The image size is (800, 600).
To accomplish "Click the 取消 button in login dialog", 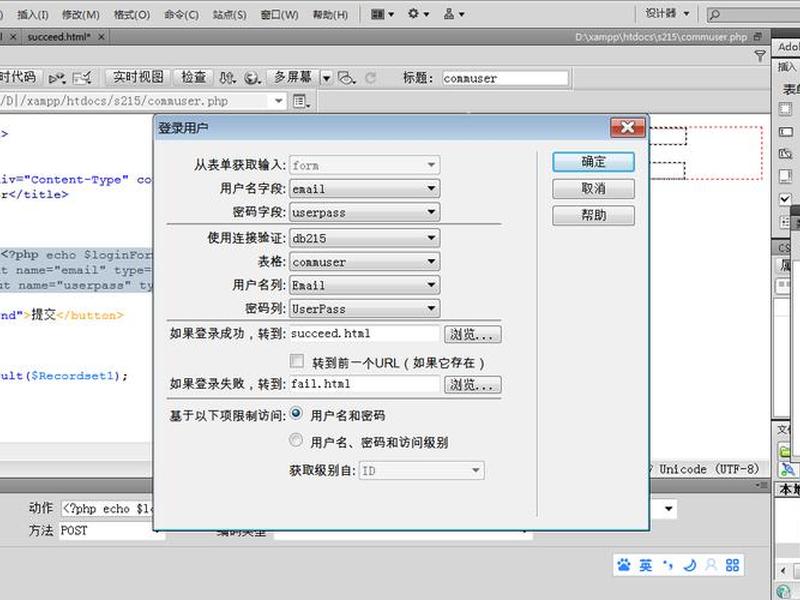I will click(x=593, y=189).
